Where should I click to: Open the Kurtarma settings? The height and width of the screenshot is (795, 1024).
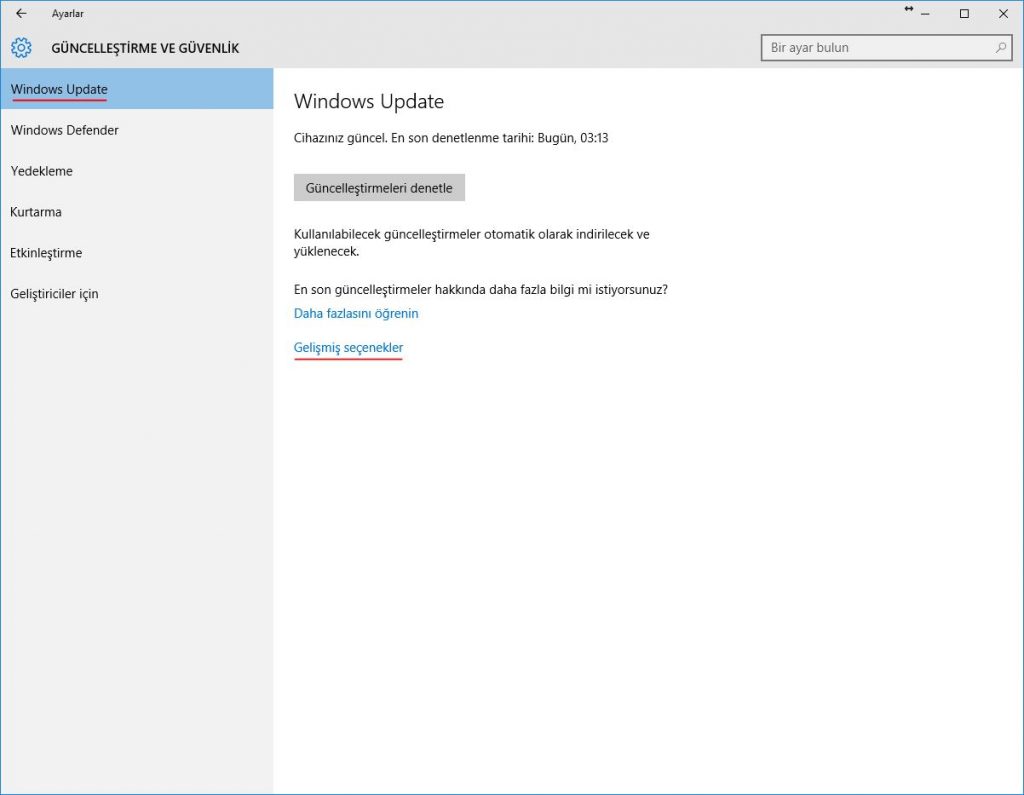tap(36, 212)
